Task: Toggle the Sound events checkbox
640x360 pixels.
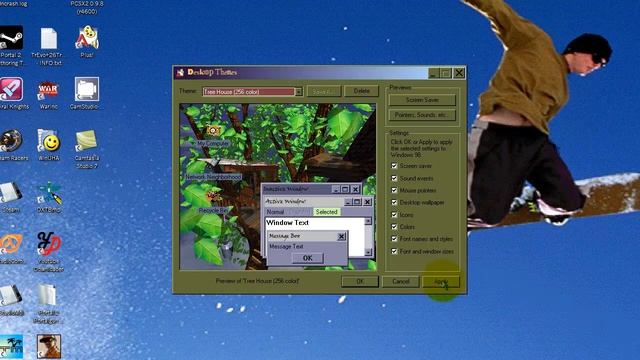Action: tap(394, 178)
